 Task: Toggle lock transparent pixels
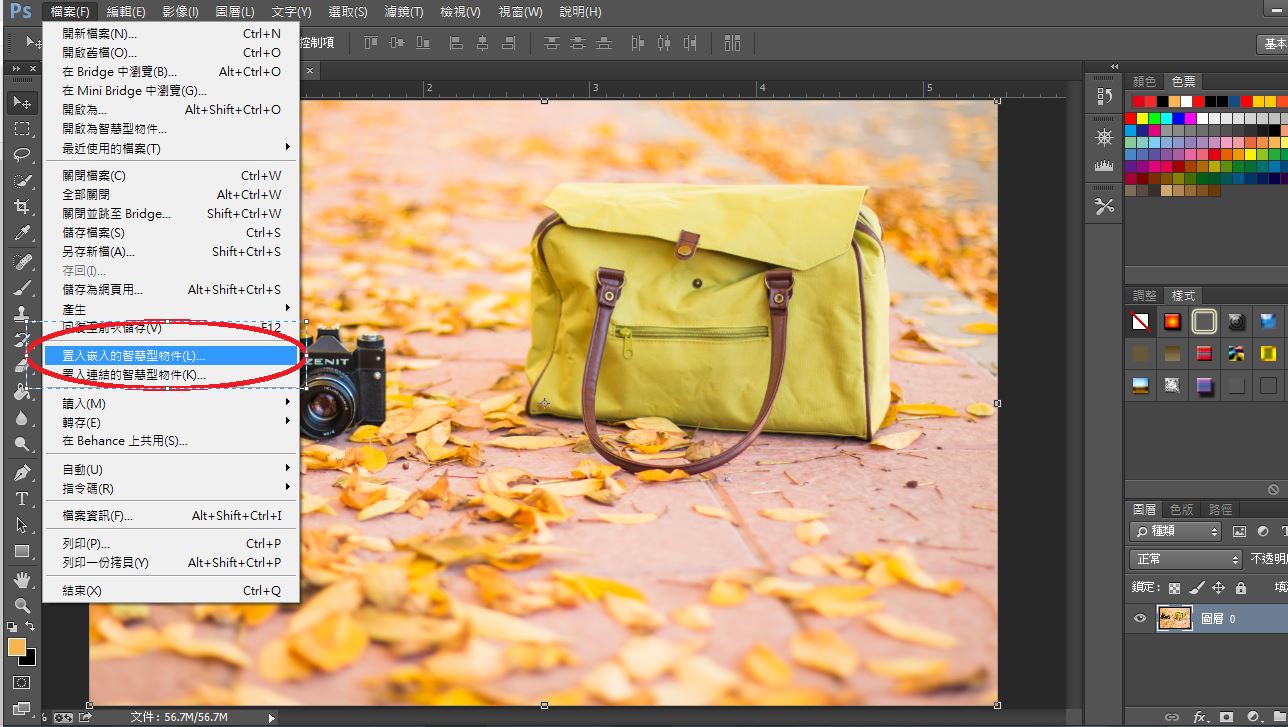click(x=1174, y=588)
